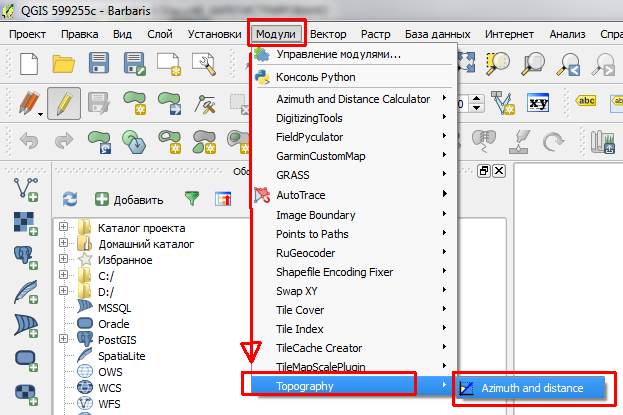The image size is (623, 415).
Task: Select the Node tool icon
Action: coord(205,104)
